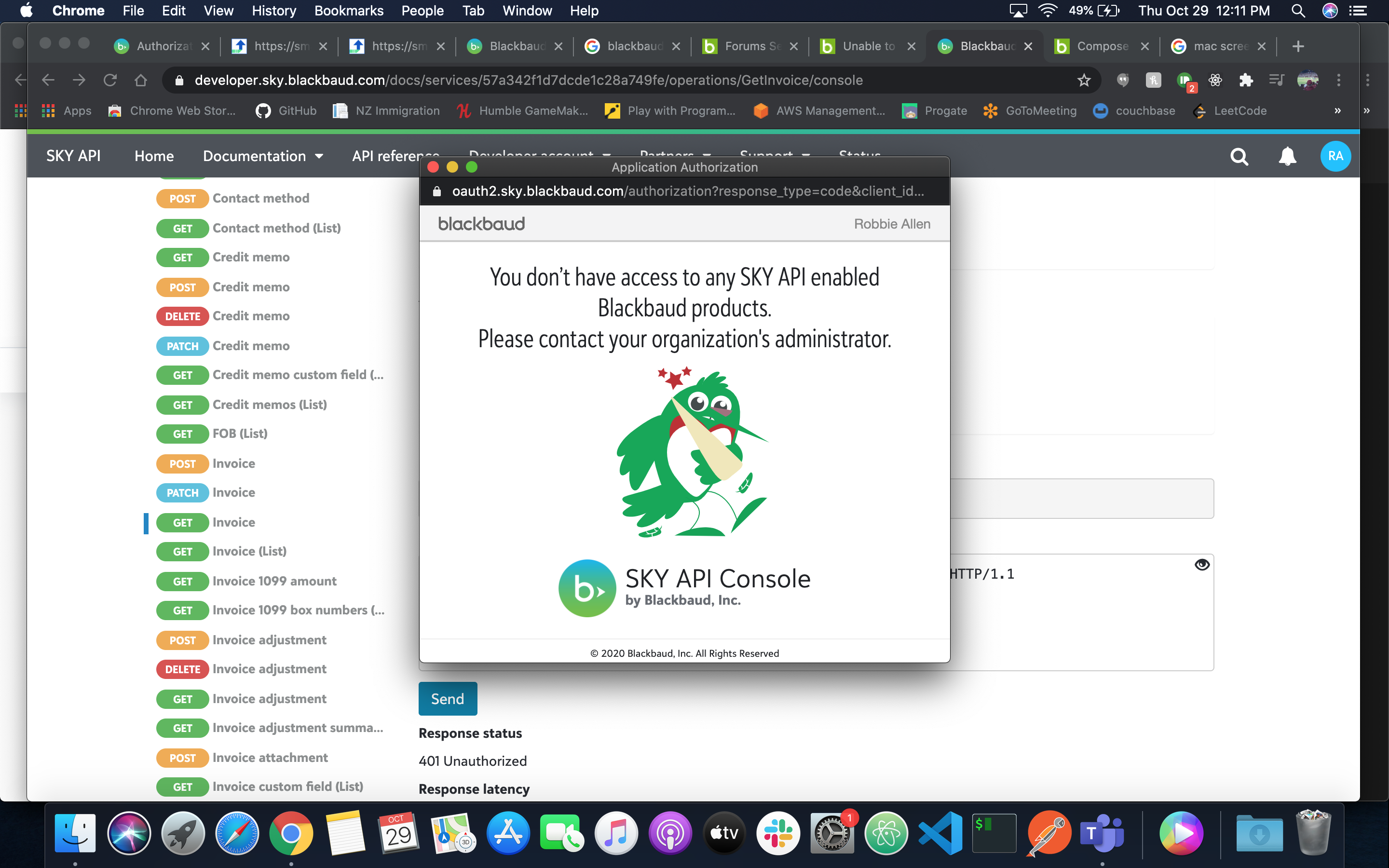Launch Slack from the dock

coord(778,833)
